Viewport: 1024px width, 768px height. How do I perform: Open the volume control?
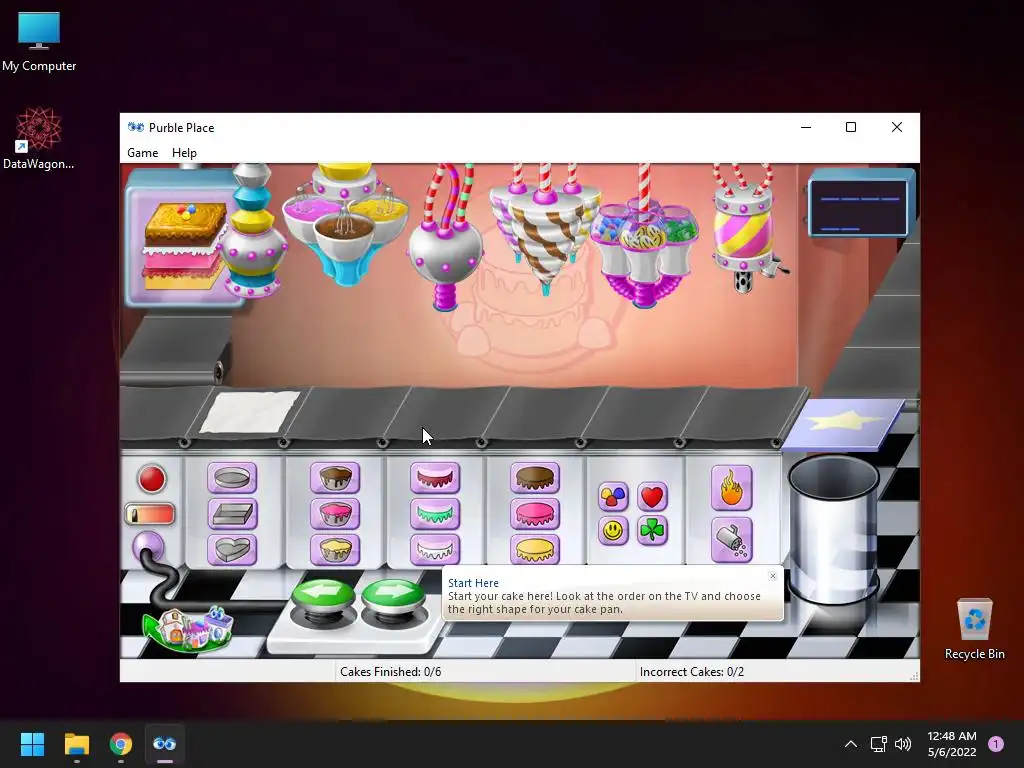(x=903, y=744)
